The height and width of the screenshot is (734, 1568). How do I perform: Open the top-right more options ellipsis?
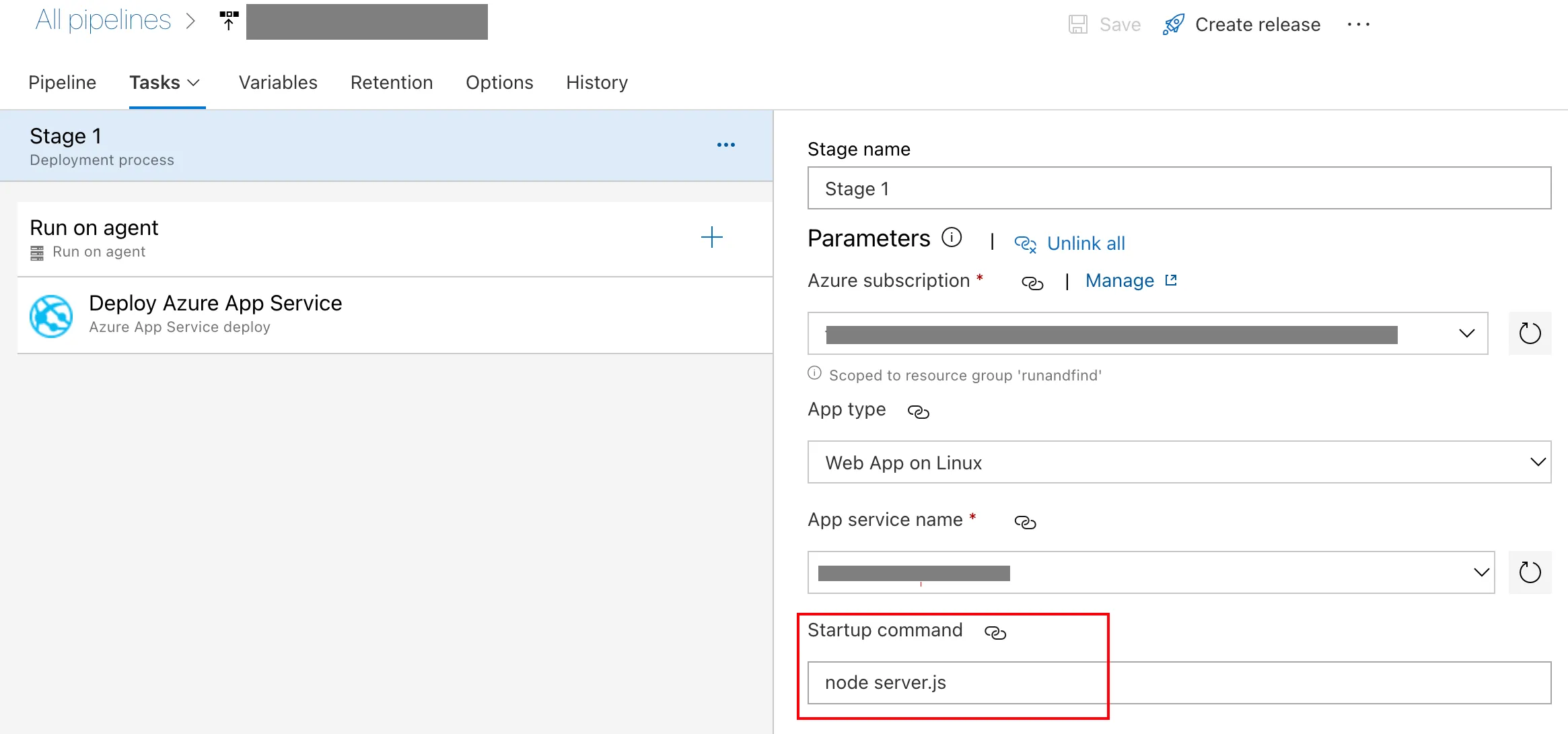[1358, 25]
